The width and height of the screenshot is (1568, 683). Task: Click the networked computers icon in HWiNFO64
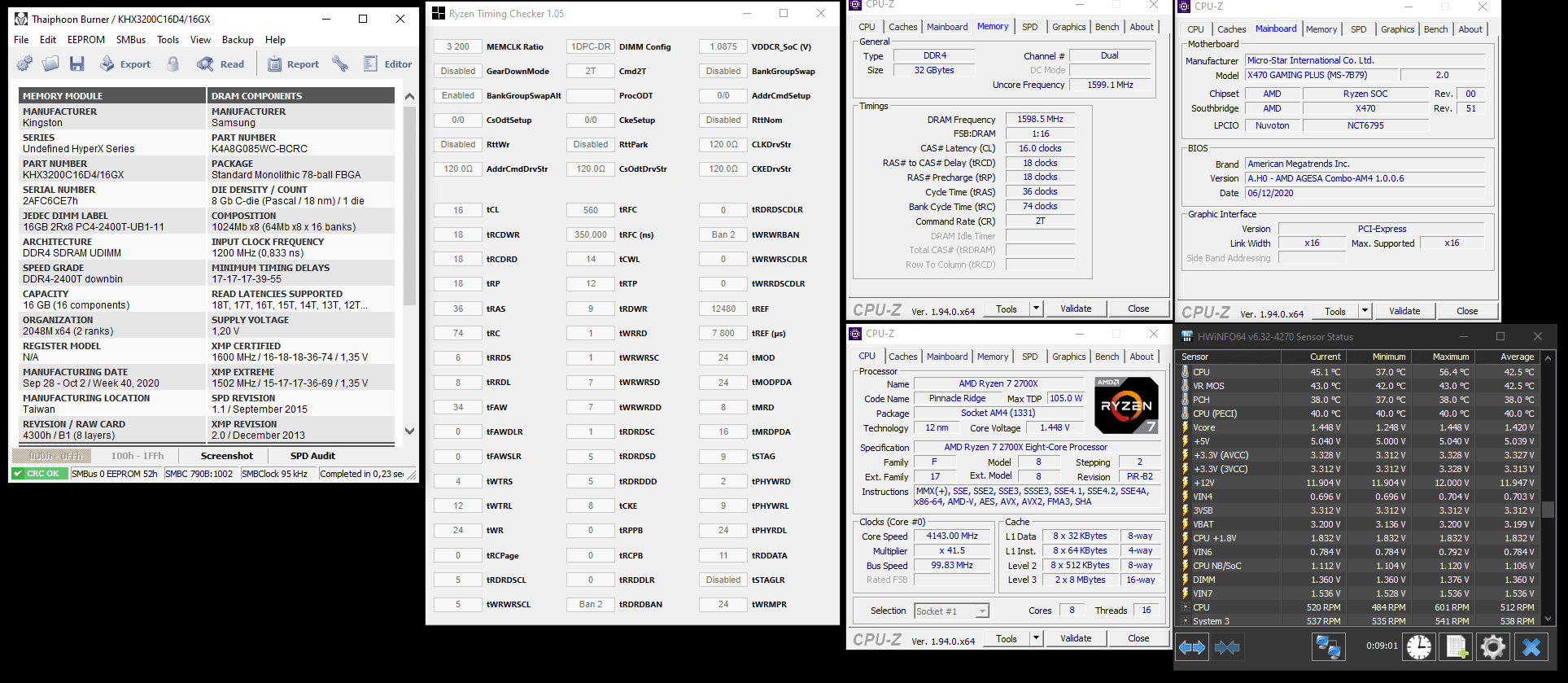pyautogui.click(x=1328, y=647)
